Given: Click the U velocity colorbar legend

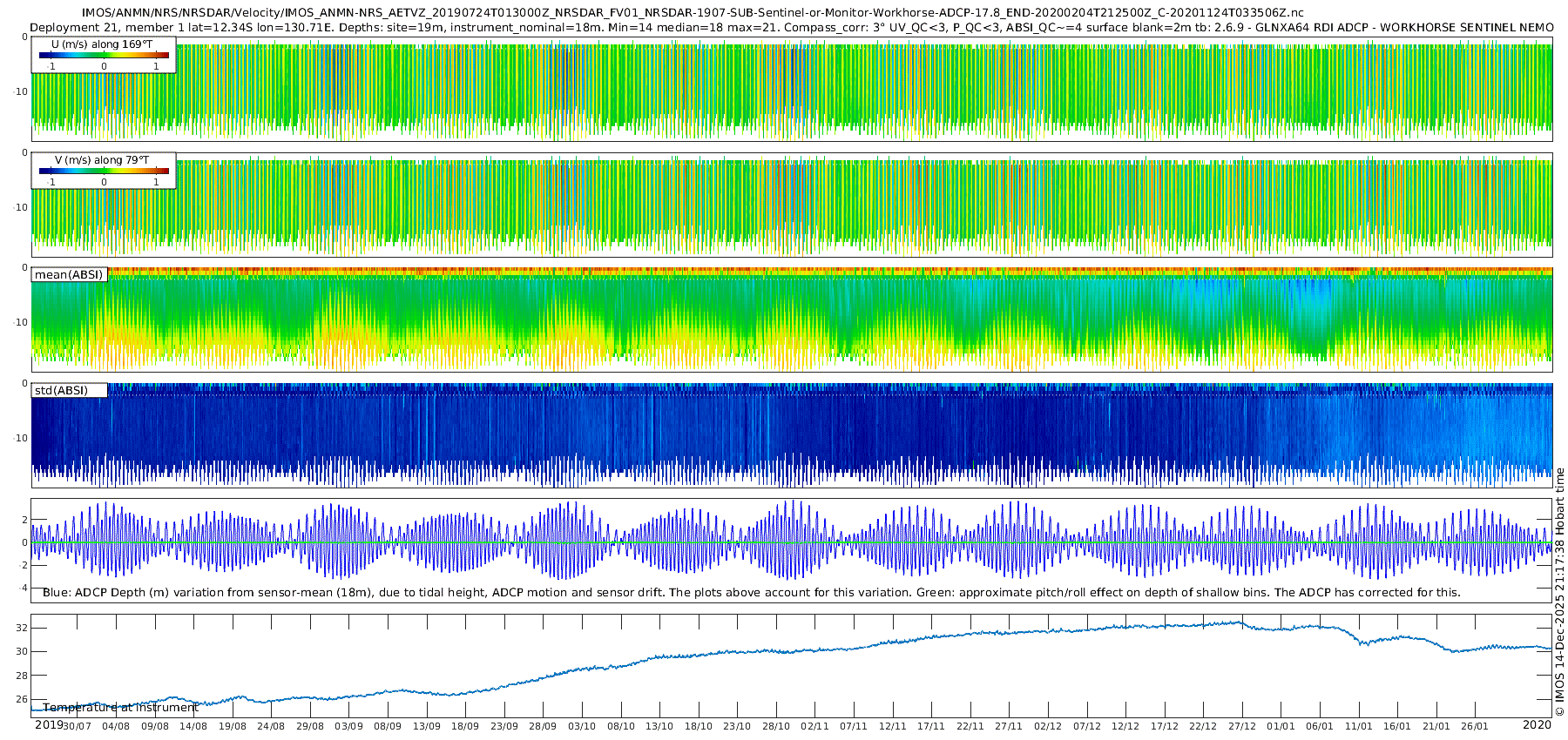Looking at the screenshot, I should pyautogui.click(x=104, y=56).
